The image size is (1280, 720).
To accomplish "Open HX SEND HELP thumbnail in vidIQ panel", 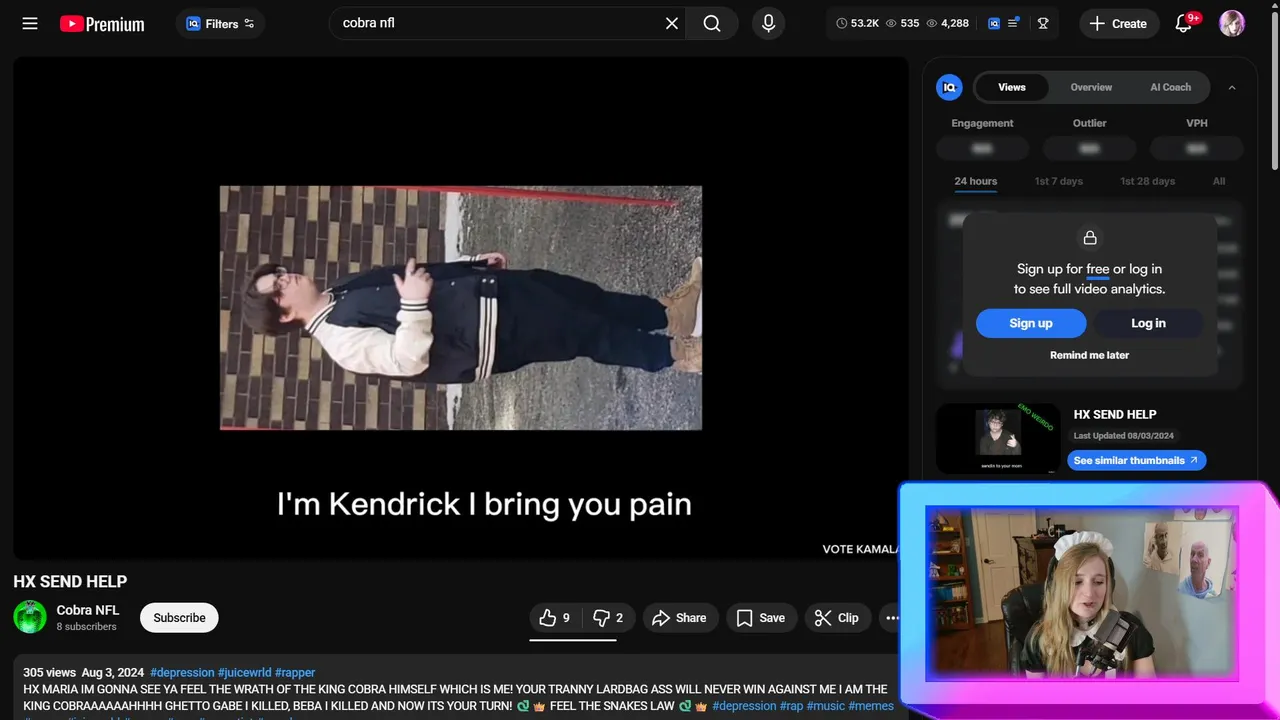I will click(998, 438).
